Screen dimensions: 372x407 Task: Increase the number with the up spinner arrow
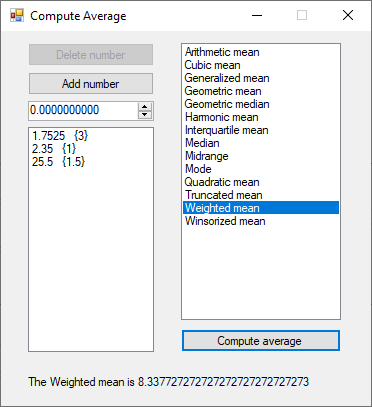coord(145,107)
